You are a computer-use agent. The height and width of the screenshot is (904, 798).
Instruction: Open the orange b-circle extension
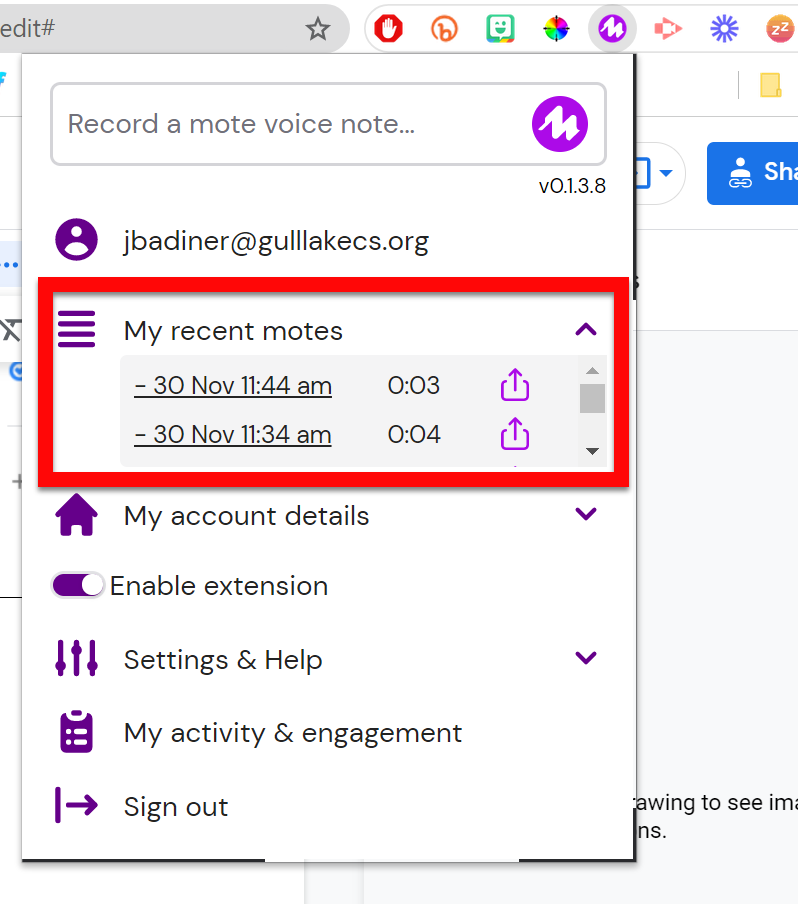tap(444, 28)
